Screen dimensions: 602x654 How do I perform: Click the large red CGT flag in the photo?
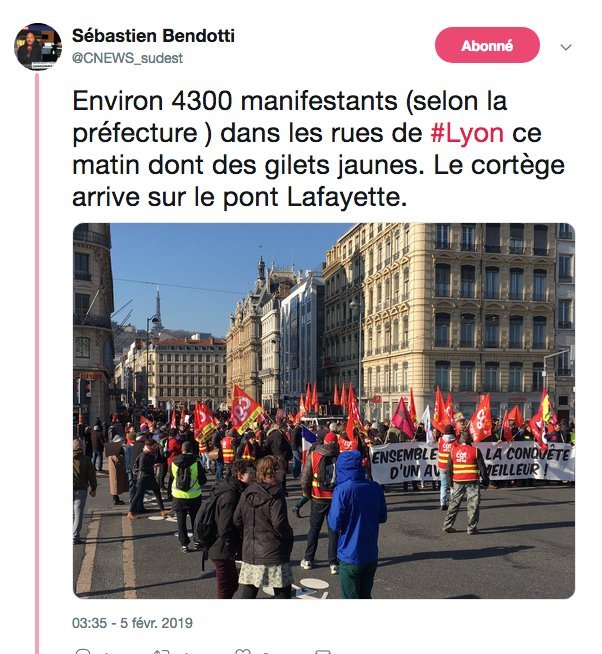(244, 408)
